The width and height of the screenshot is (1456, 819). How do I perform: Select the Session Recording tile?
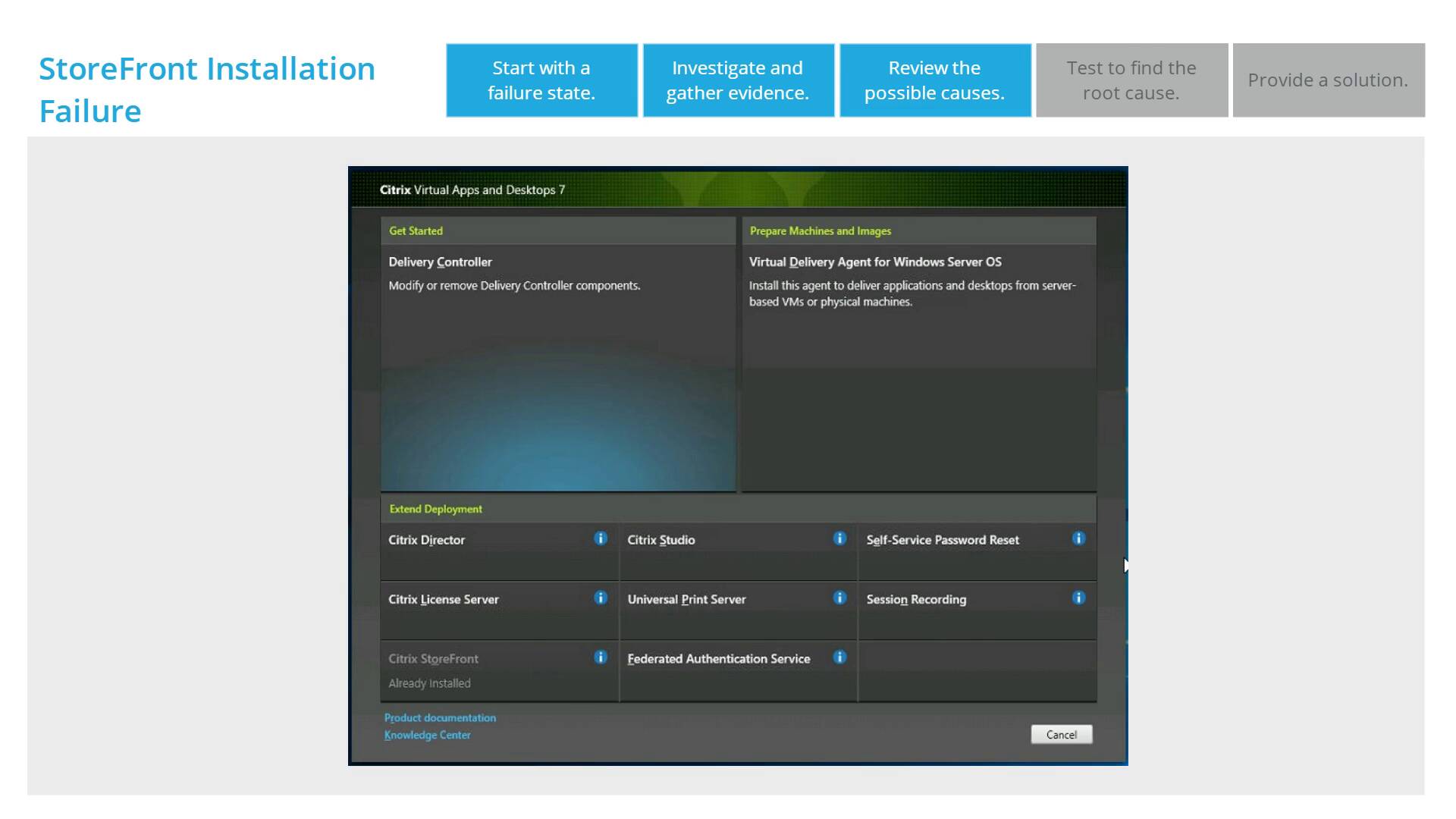pyautogui.click(x=977, y=610)
